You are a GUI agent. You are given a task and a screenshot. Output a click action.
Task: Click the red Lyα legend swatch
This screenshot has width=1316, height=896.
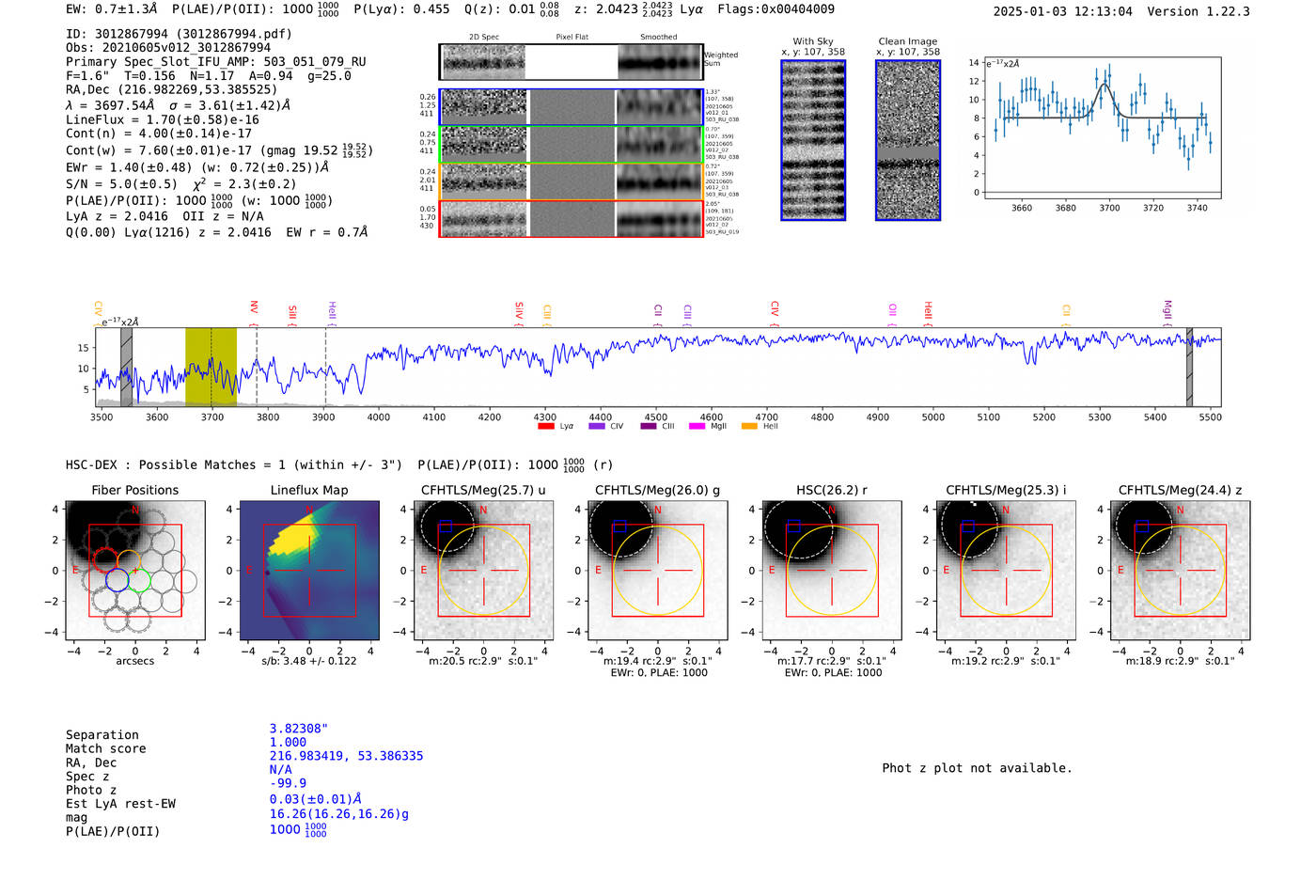(545, 426)
